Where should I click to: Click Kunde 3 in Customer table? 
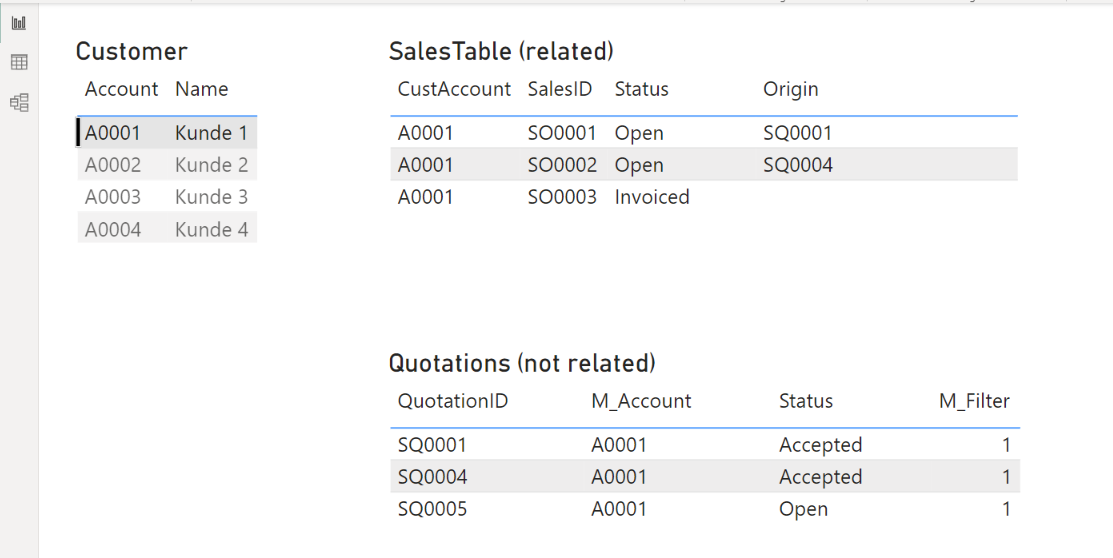tap(211, 197)
